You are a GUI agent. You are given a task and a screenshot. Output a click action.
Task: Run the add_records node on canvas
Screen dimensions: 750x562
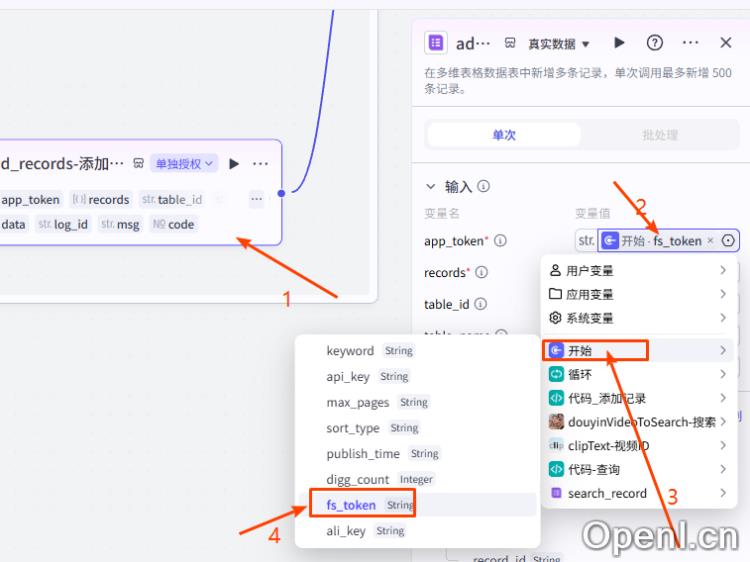coord(234,164)
